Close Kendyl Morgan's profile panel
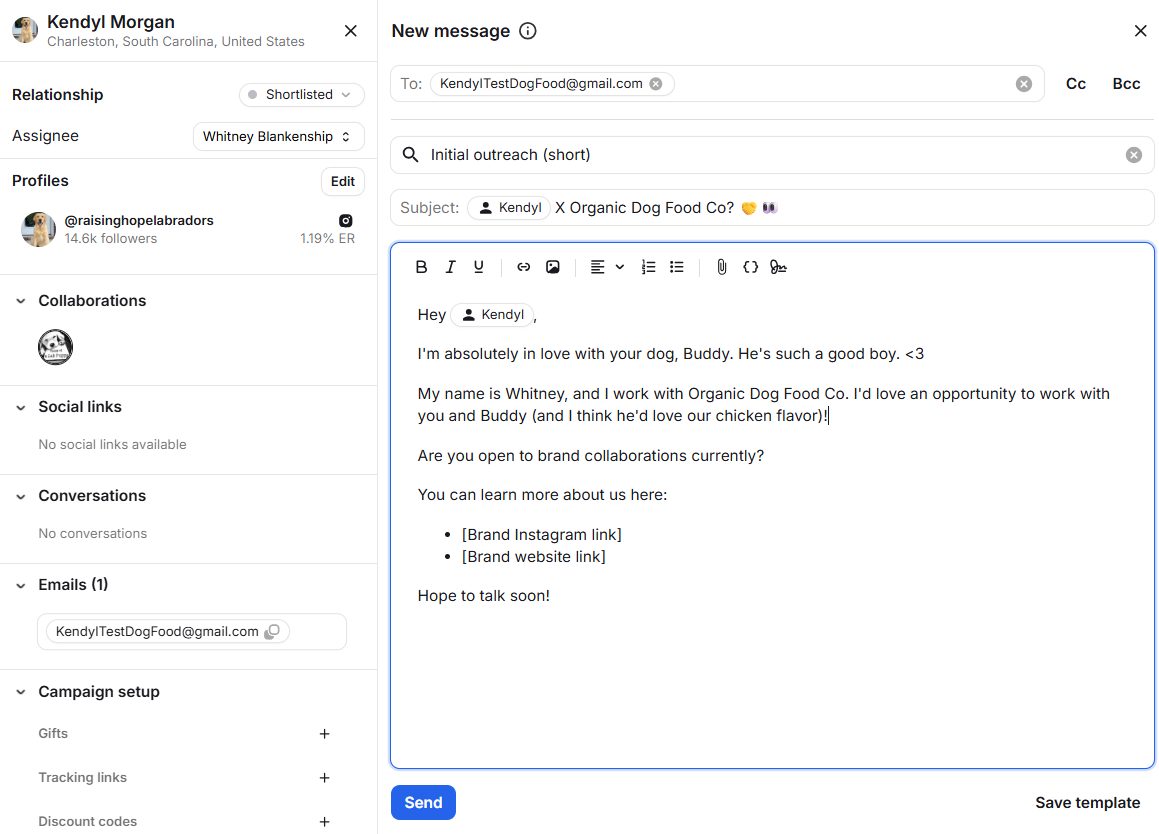 coord(350,30)
